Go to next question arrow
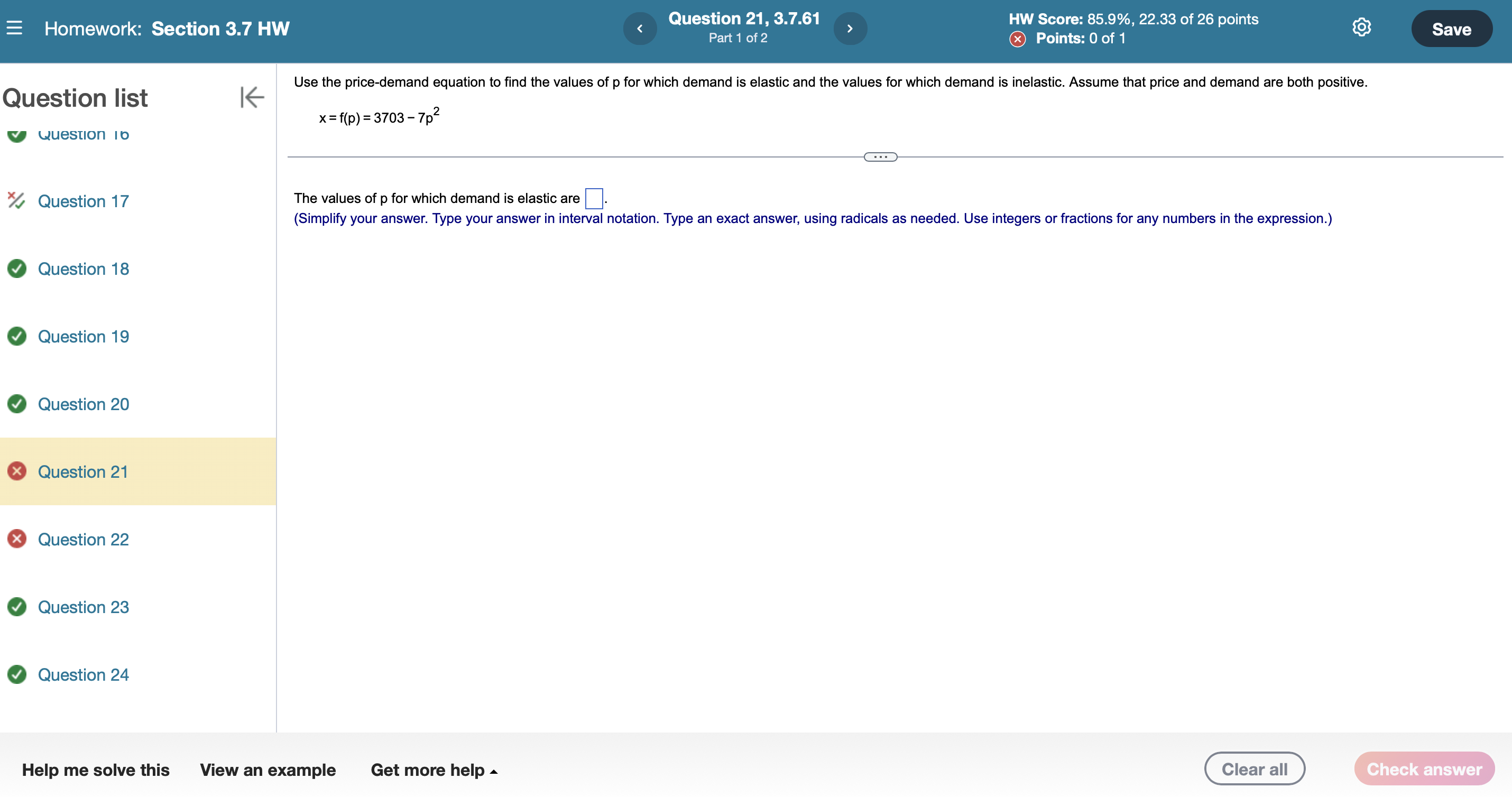1512x797 pixels. pyautogui.click(x=850, y=28)
